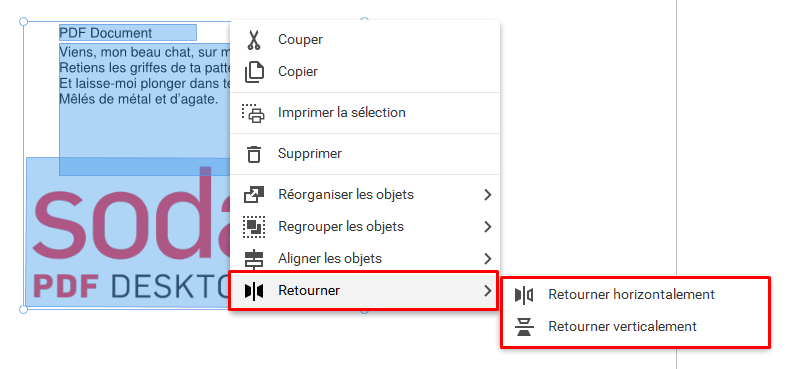Select Imprimer la sélection menu entry

[x=365, y=113]
